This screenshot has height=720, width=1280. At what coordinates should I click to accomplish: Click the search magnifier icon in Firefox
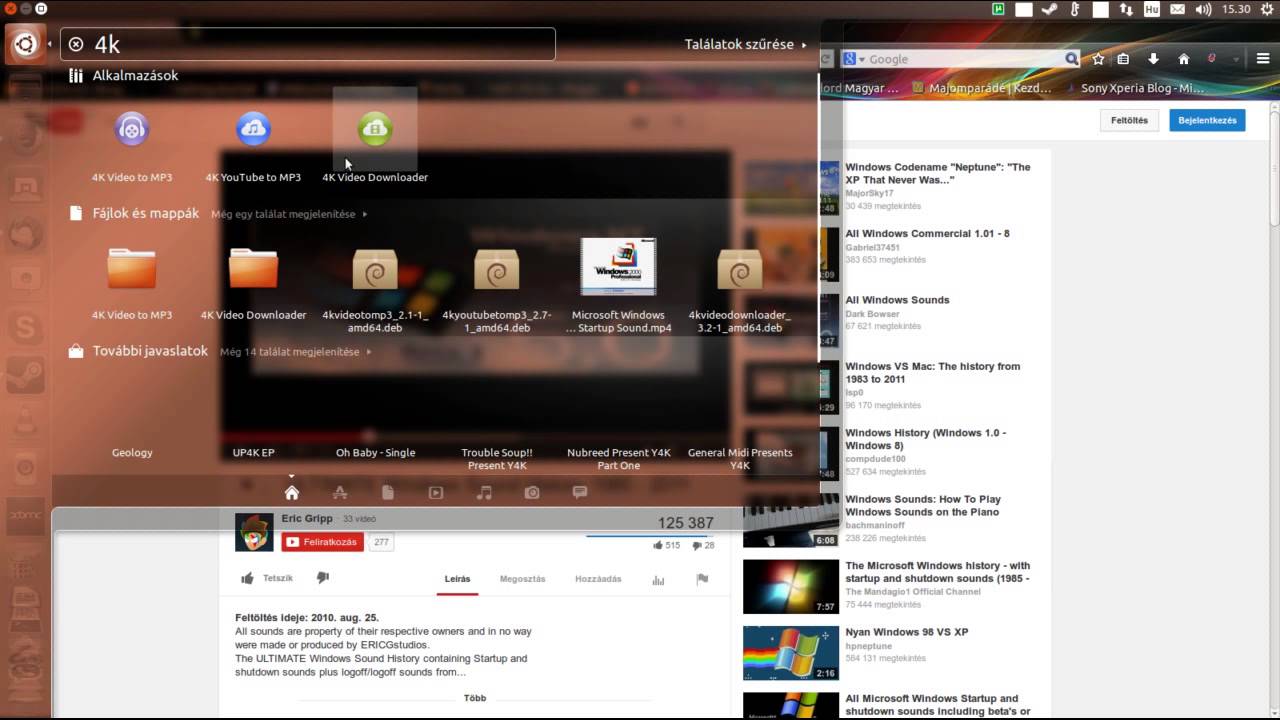pos(1072,59)
